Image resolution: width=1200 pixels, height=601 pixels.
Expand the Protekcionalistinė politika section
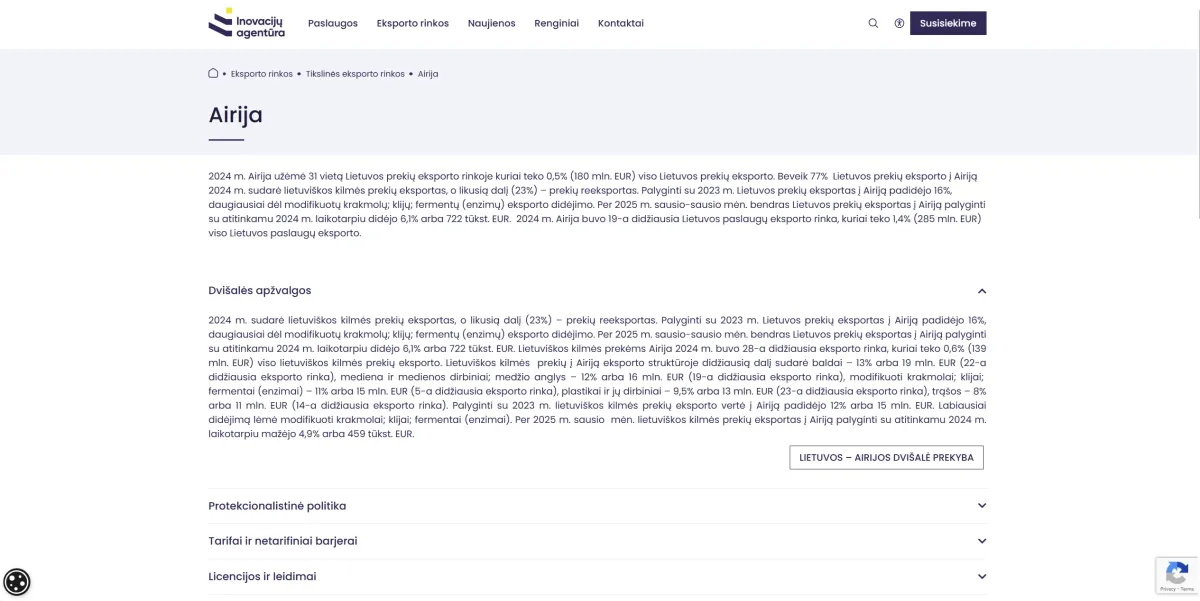point(981,506)
